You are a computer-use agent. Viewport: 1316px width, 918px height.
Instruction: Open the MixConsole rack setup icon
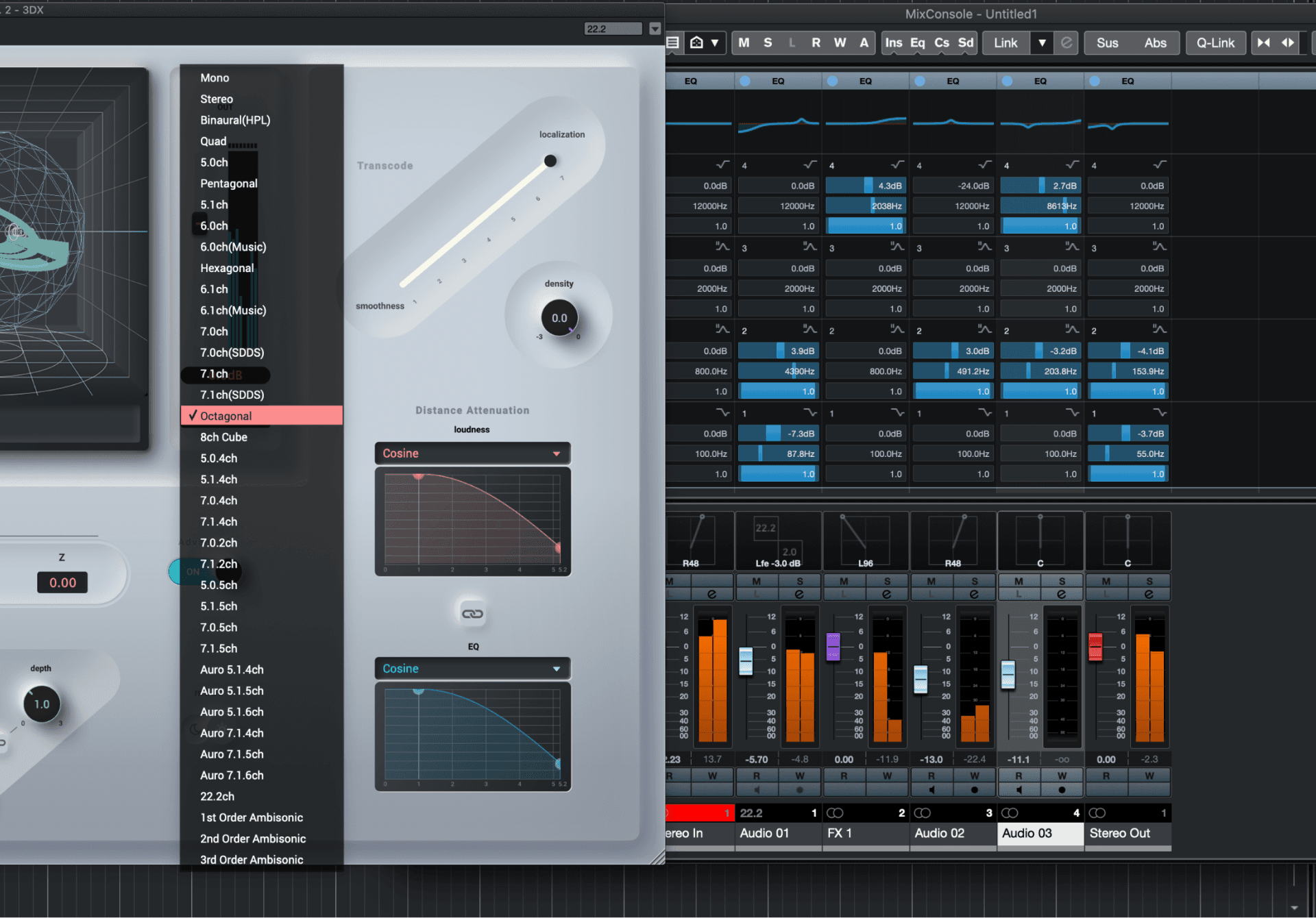point(673,42)
